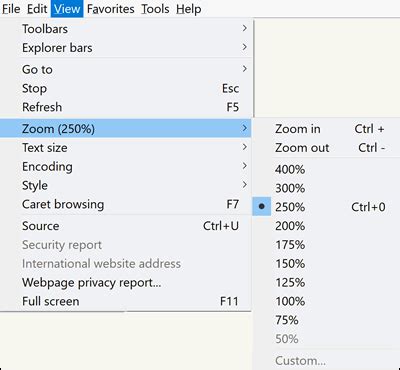Expand the Go to submenu
Image resolution: width=400 pixels, height=370 pixels.
tap(125, 69)
